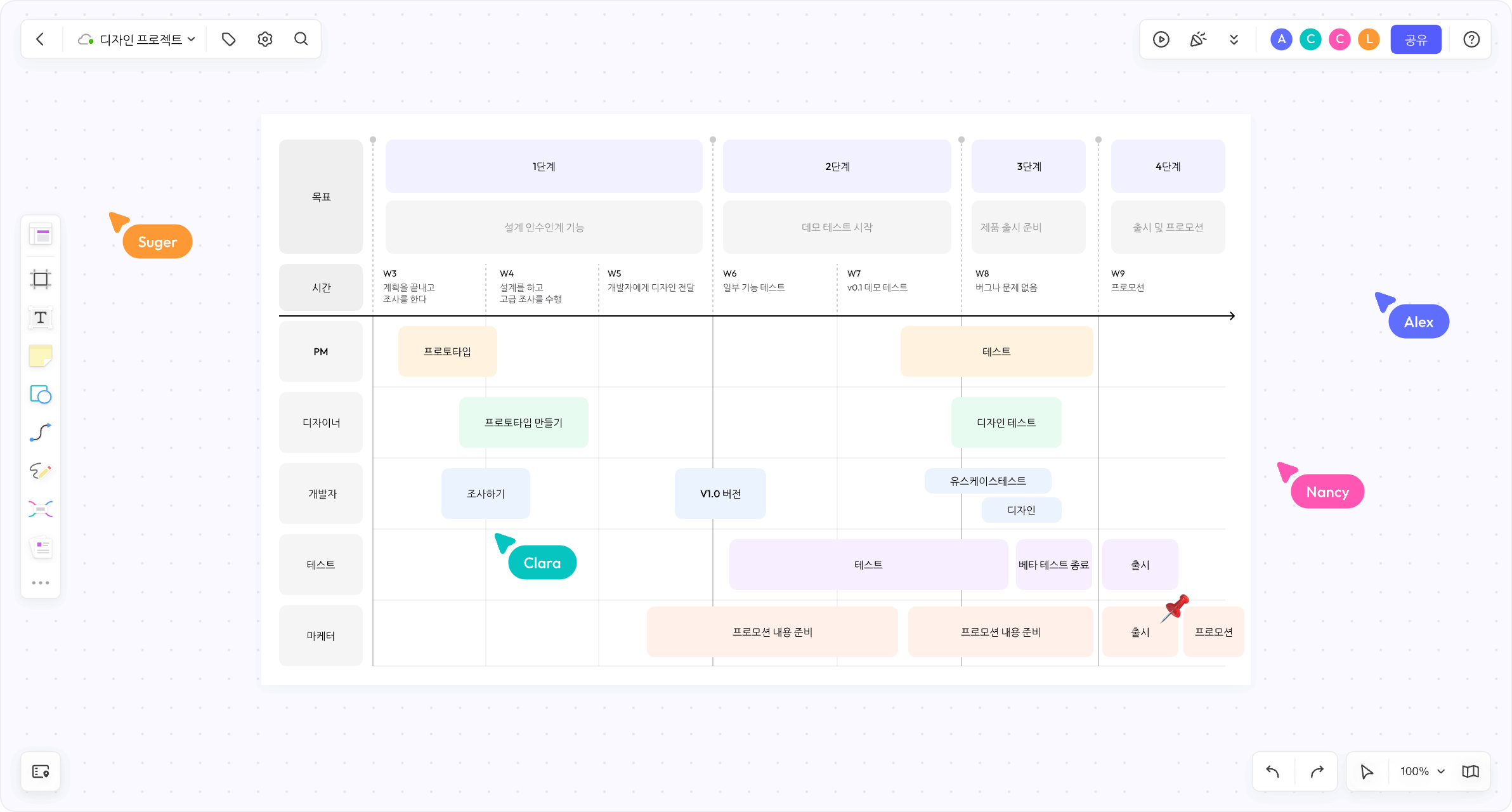Viewport: 1512px width, 812px height.
Task: Select the 디자인 테스트 card
Action: pyautogui.click(x=1007, y=422)
